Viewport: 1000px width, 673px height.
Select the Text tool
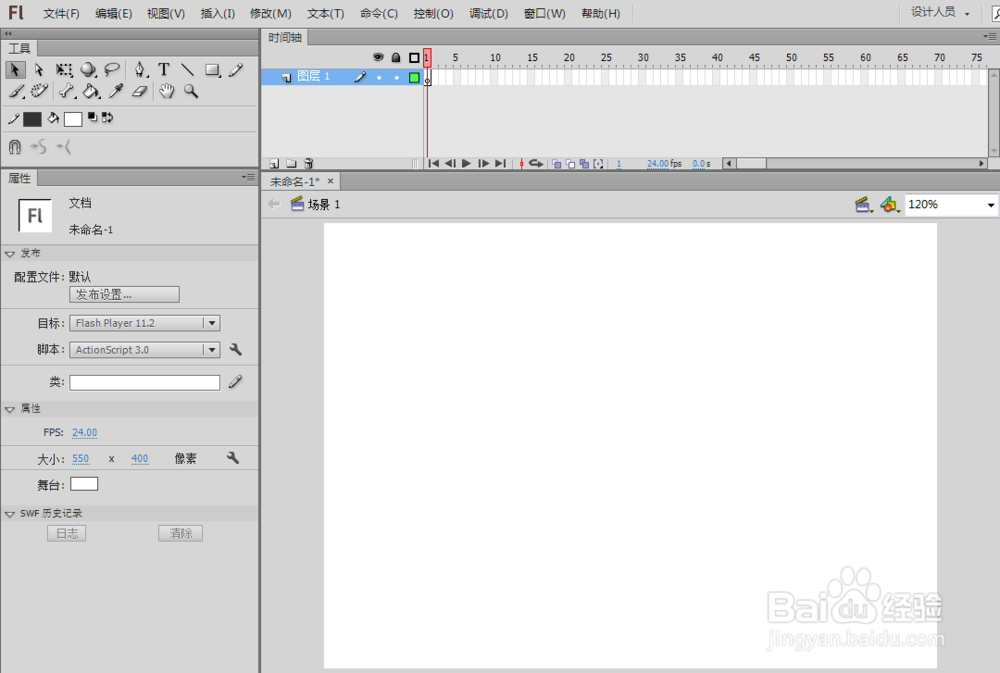tap(164, 69)
